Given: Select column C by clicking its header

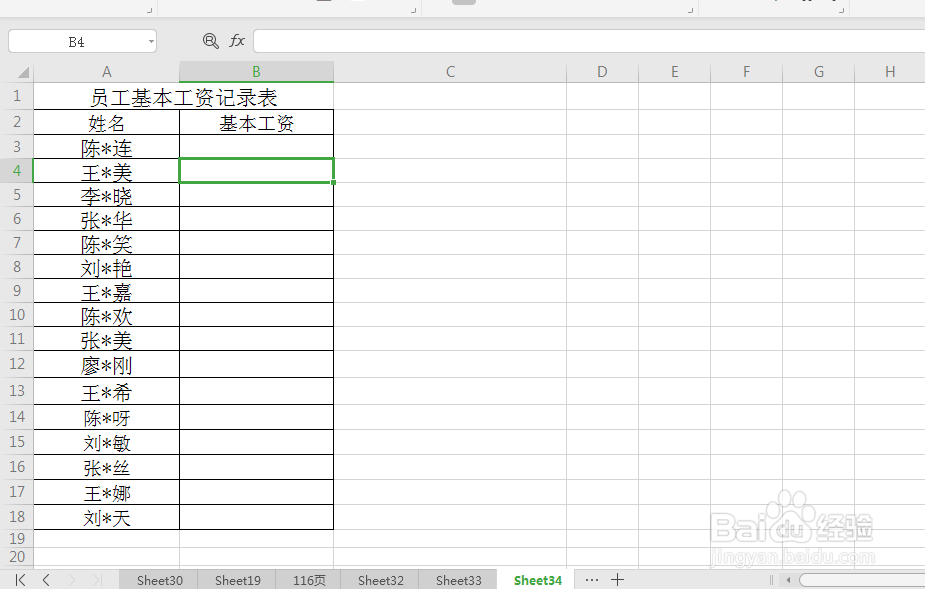Looking at the screenshot, I should coord(450,71).
